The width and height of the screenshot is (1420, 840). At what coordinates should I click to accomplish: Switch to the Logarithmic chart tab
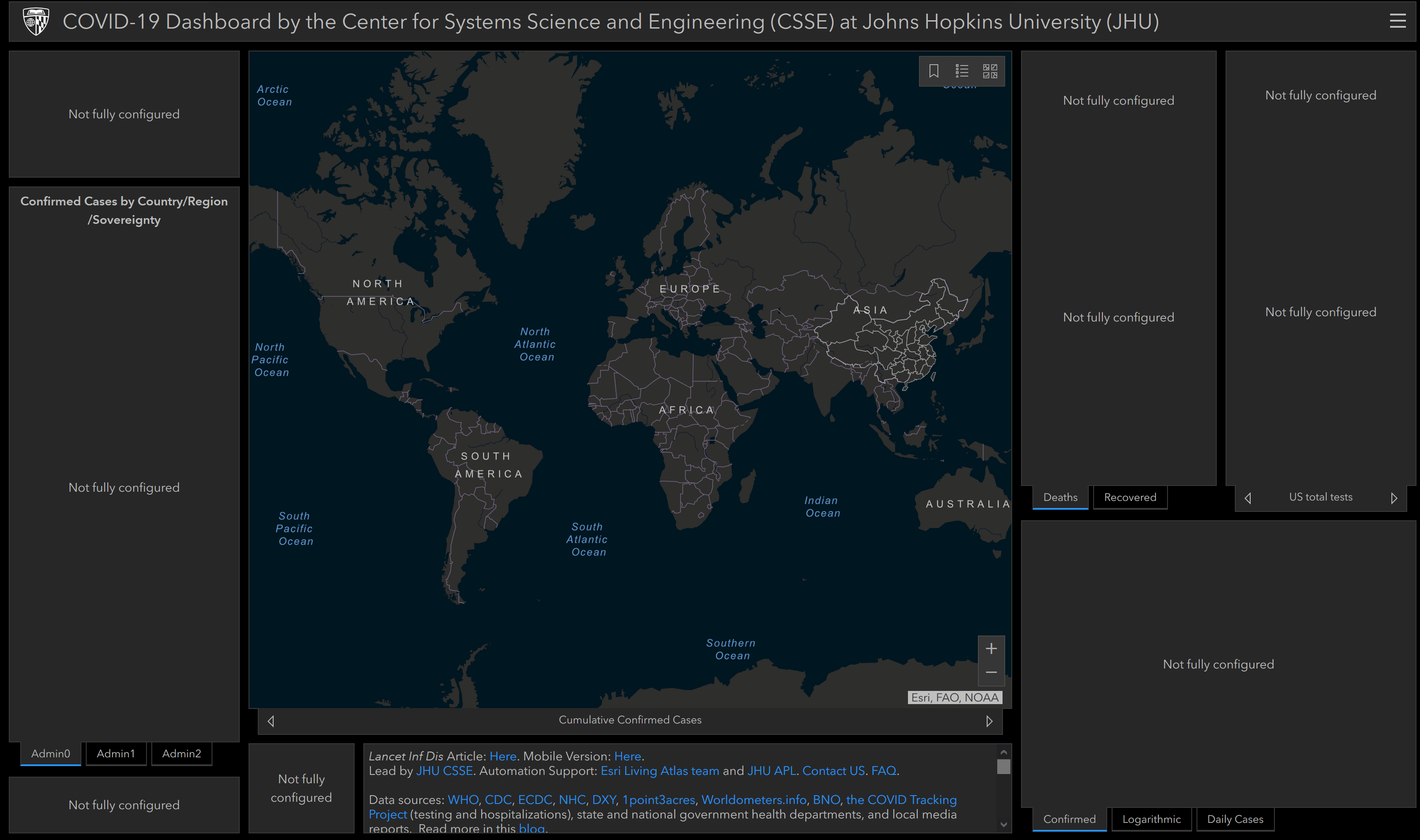[1152, 820]
